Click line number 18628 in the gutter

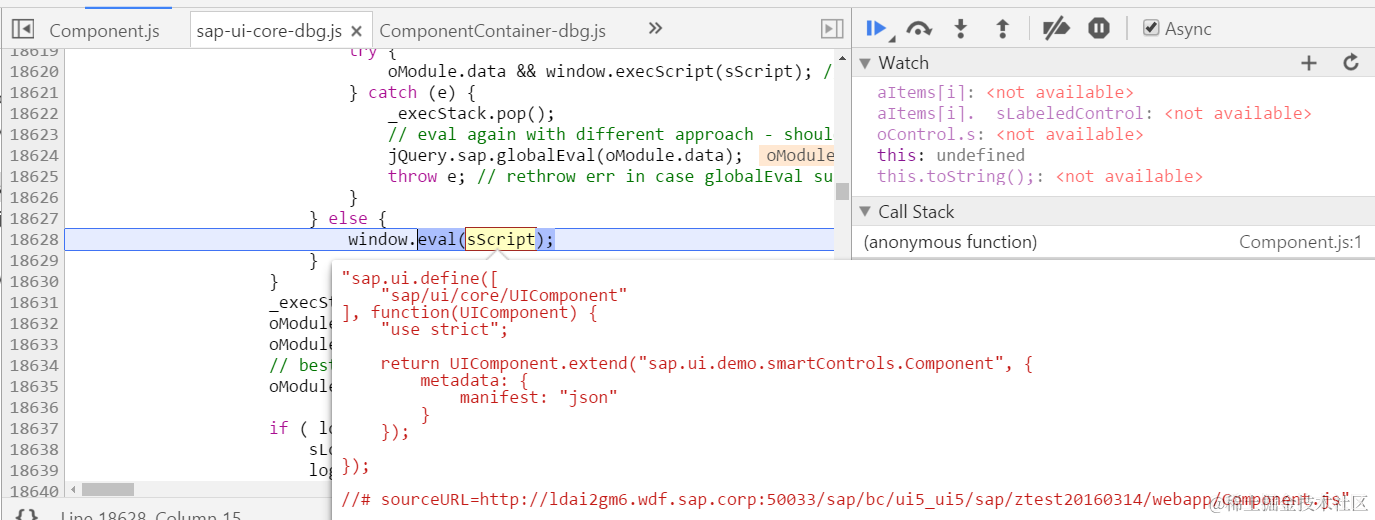[x=32, y=239]
